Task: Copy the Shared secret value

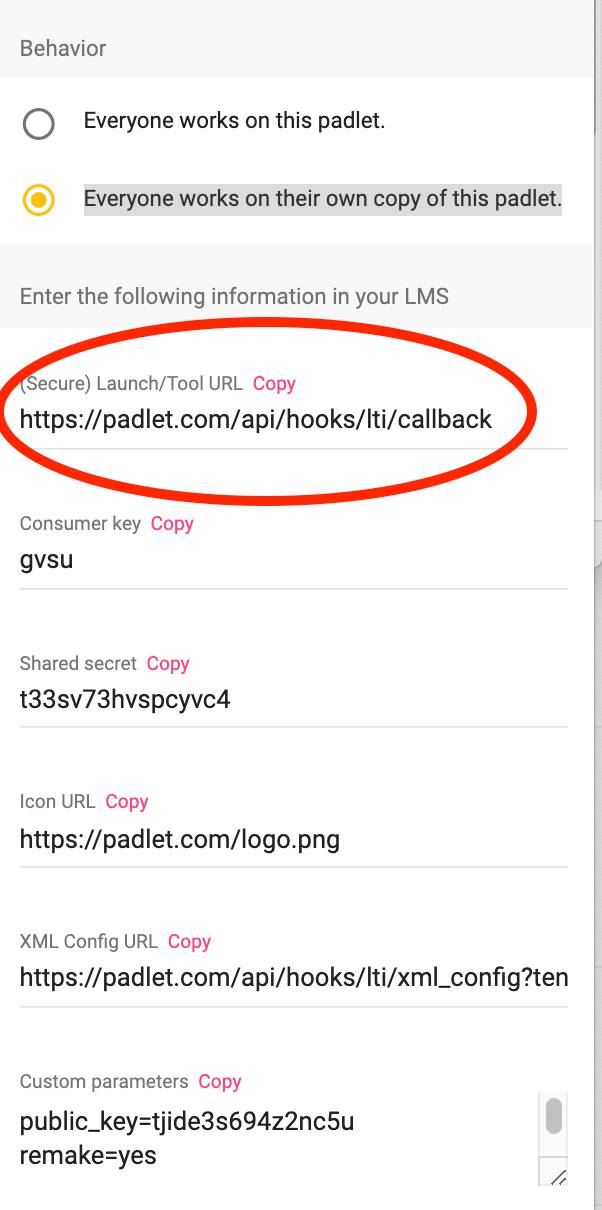Action: coord(168,663)
